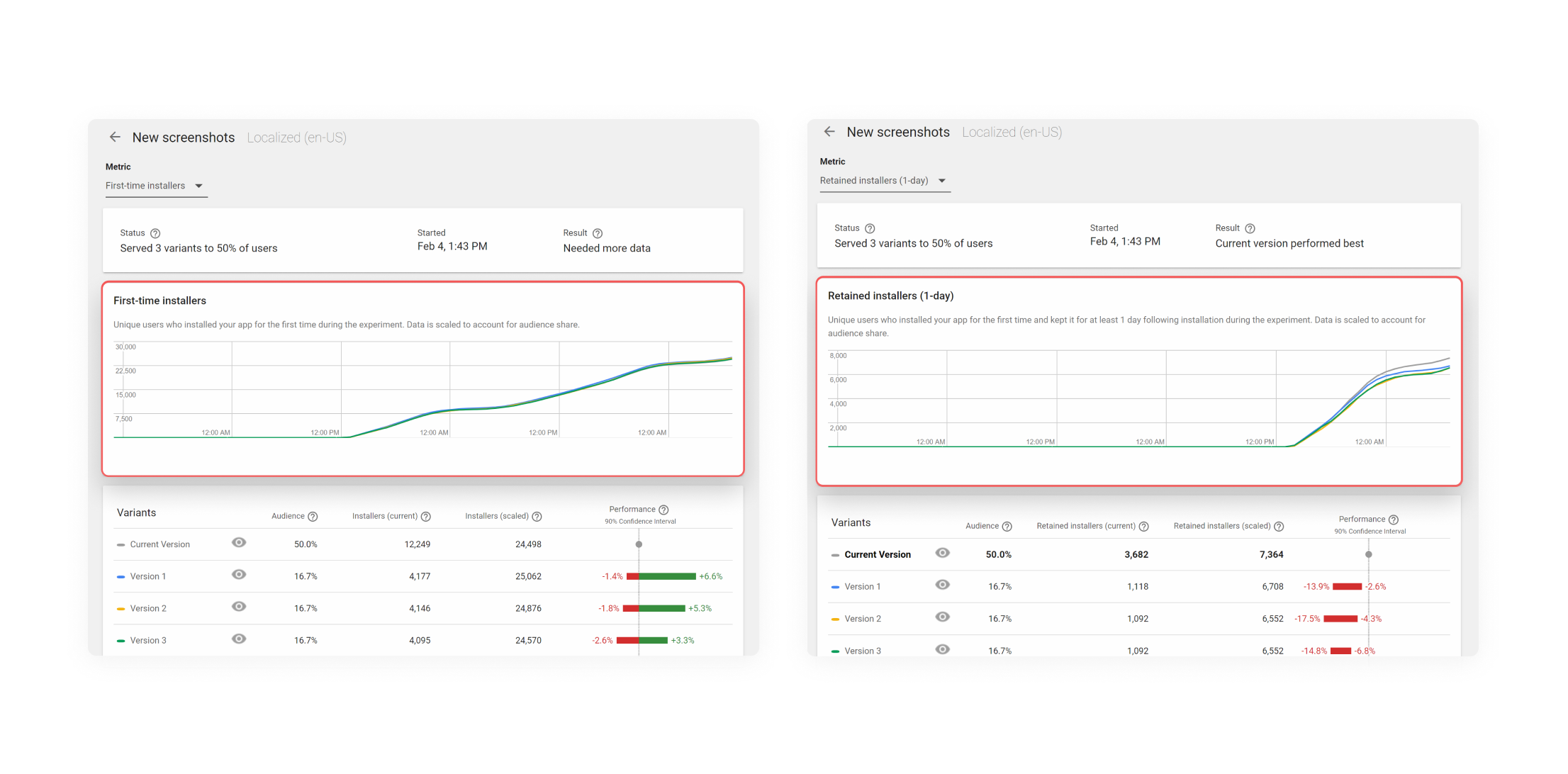Click Version 1 red performance bar right panel
Image resolution: width=1568 pixels, height=774 pixels.
(x=1347, y=587)
